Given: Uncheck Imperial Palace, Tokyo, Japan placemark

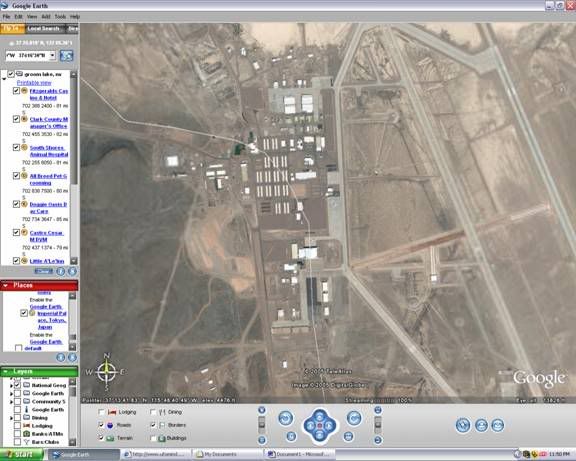Looking at the screenshot, I should click(24, 313).
